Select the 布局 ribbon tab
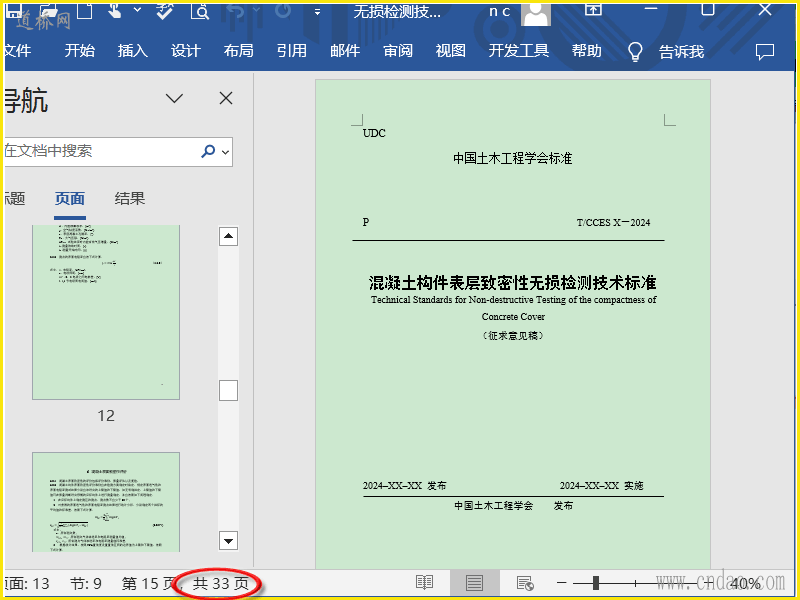 (239, 51)
